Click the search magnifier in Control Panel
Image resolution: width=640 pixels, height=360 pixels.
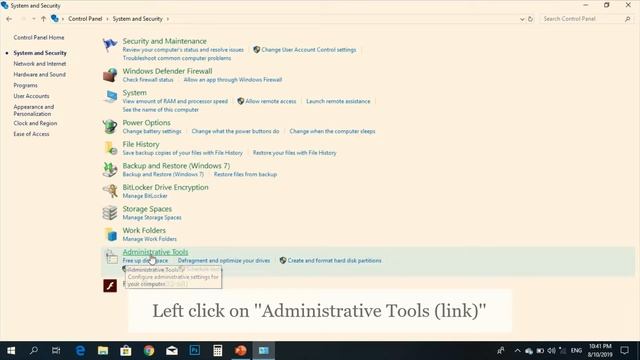click(x=627, y=19)
